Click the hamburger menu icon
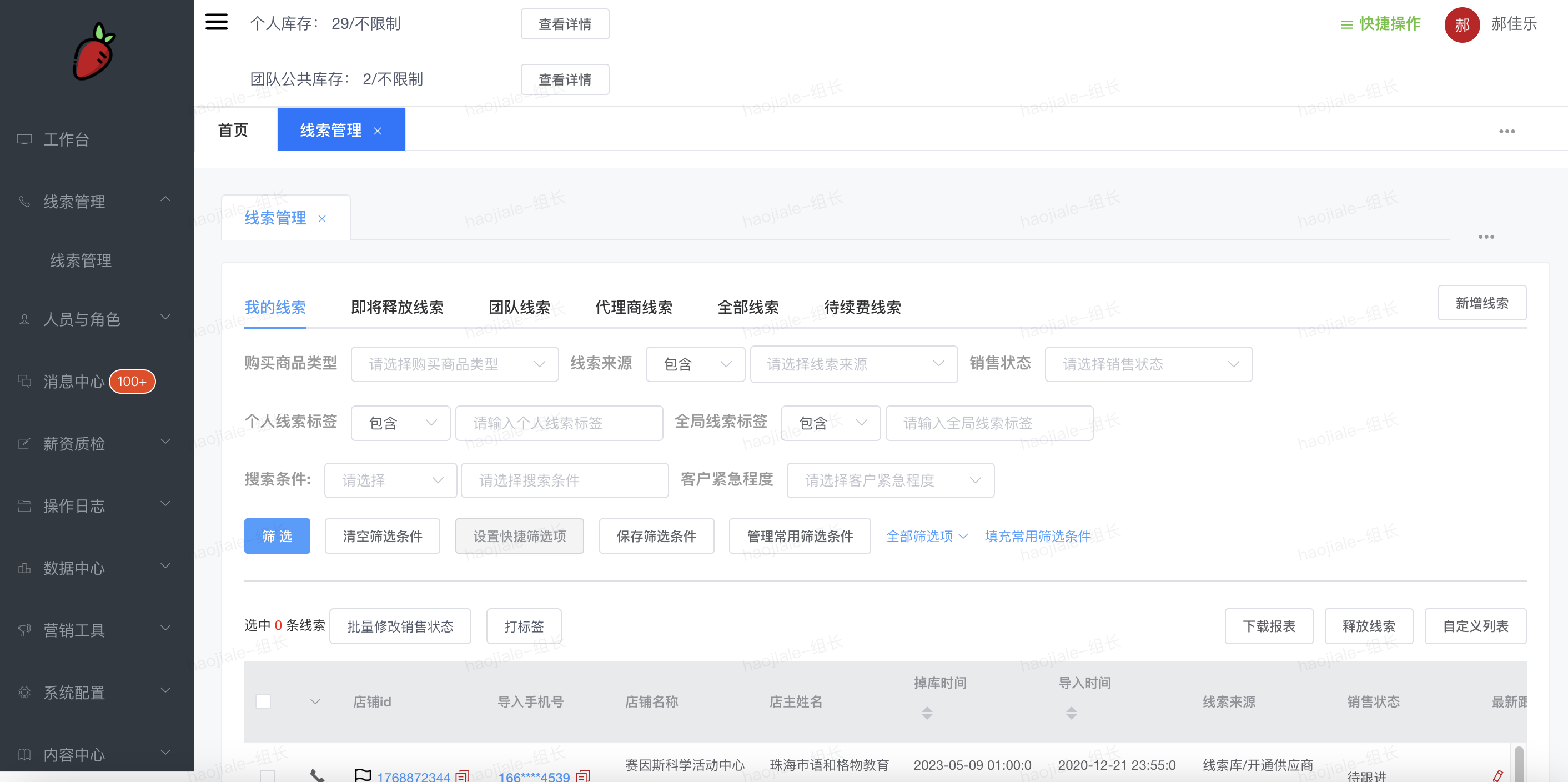 point(216,23)
